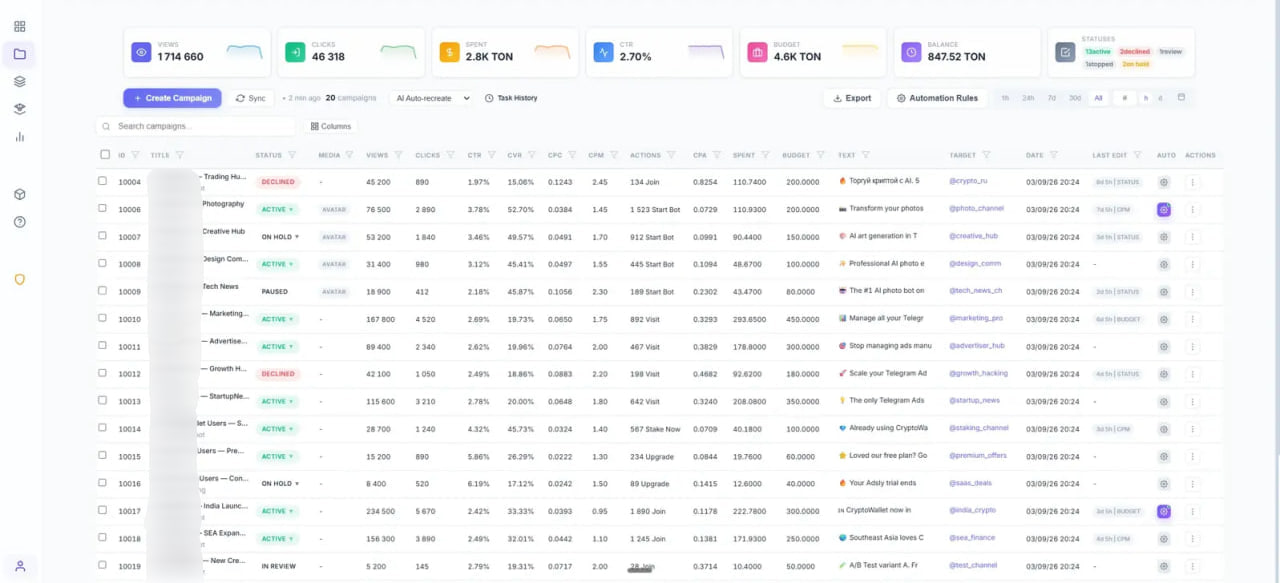Image resolution: width=1280 pixels, height=583 pixels.
Task: Click the Create Campaign button
Action: point(172,98)
